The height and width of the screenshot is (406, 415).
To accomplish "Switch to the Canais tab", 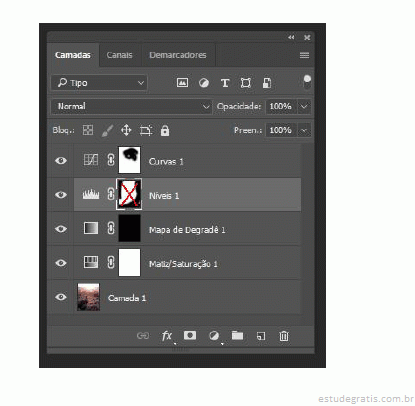I will coord(119,55).
